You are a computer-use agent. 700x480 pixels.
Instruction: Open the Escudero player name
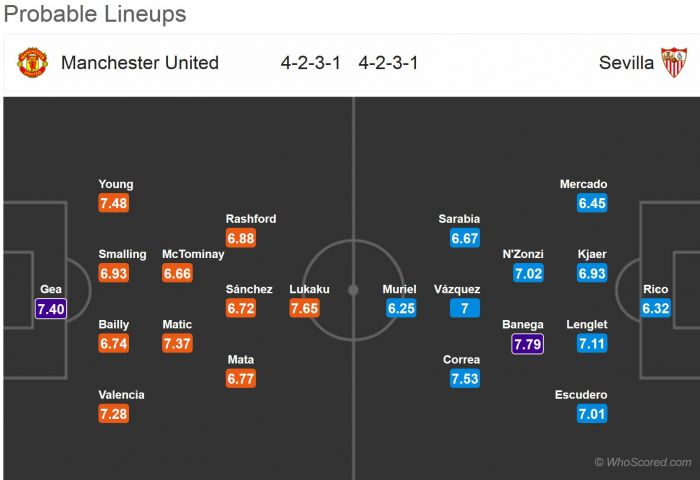click(581, 394)
